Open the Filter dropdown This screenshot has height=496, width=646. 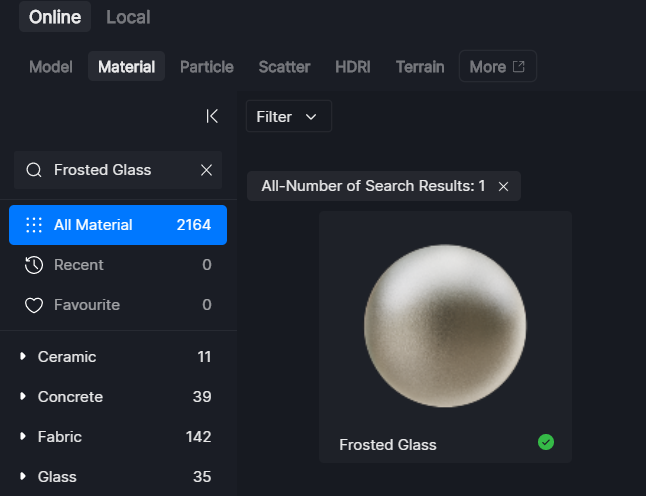tap(287, 117)
